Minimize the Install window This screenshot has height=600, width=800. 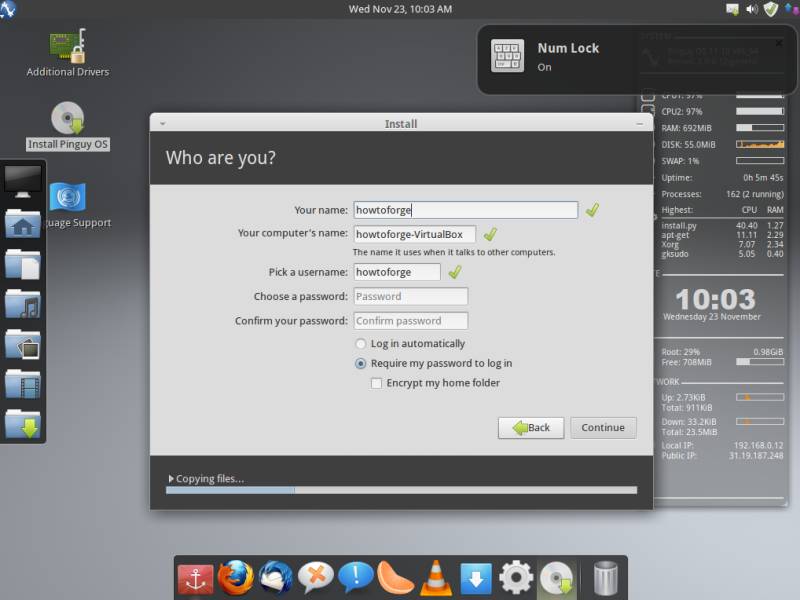click(640, 124)
